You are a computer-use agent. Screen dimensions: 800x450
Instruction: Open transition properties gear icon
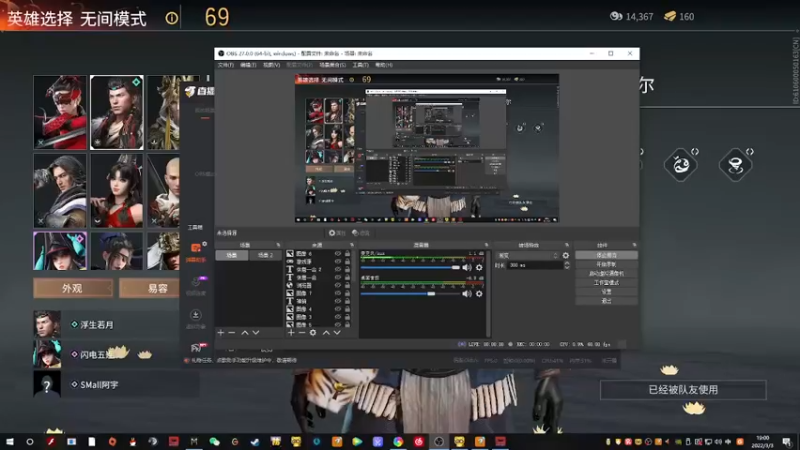pos(565,256)
